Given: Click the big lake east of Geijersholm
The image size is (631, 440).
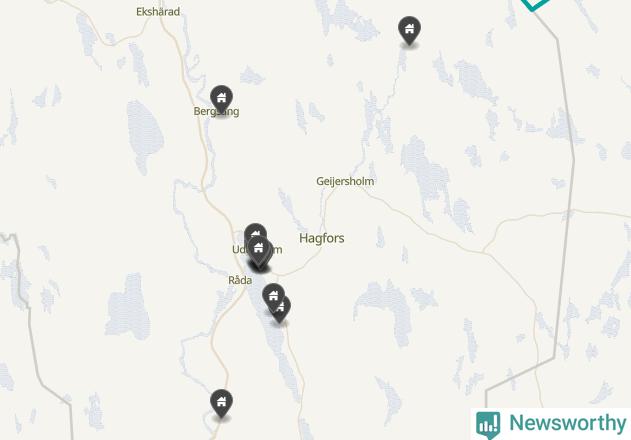Looking at the screenshot, I should 427,173.
